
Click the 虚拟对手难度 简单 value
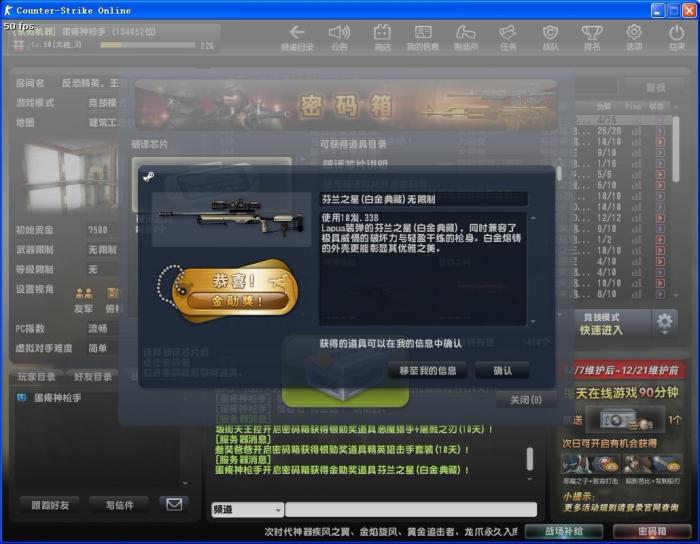pos(98,348)
